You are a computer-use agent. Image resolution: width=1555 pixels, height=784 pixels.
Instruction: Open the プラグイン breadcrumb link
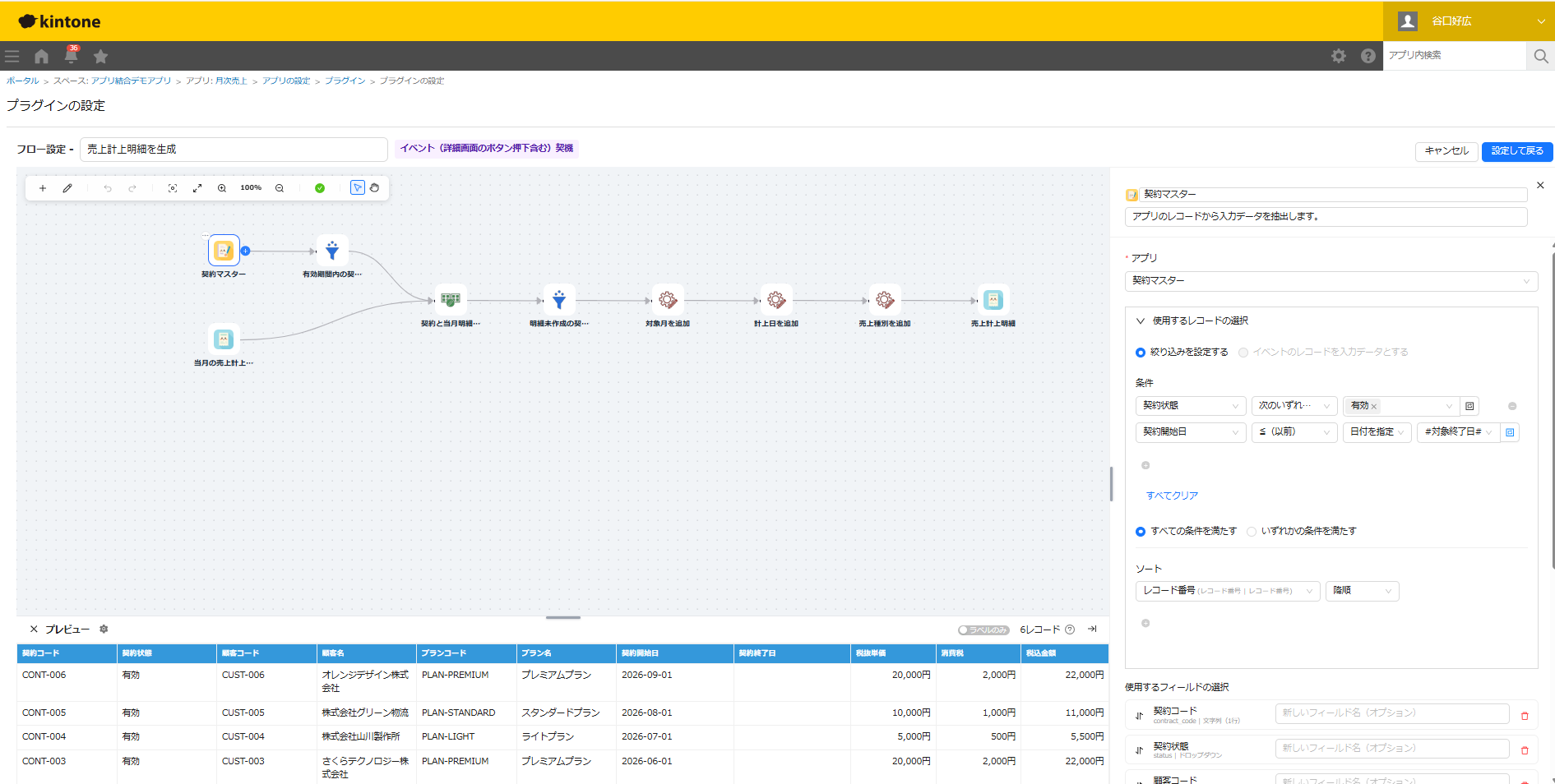tap(345, 81)
